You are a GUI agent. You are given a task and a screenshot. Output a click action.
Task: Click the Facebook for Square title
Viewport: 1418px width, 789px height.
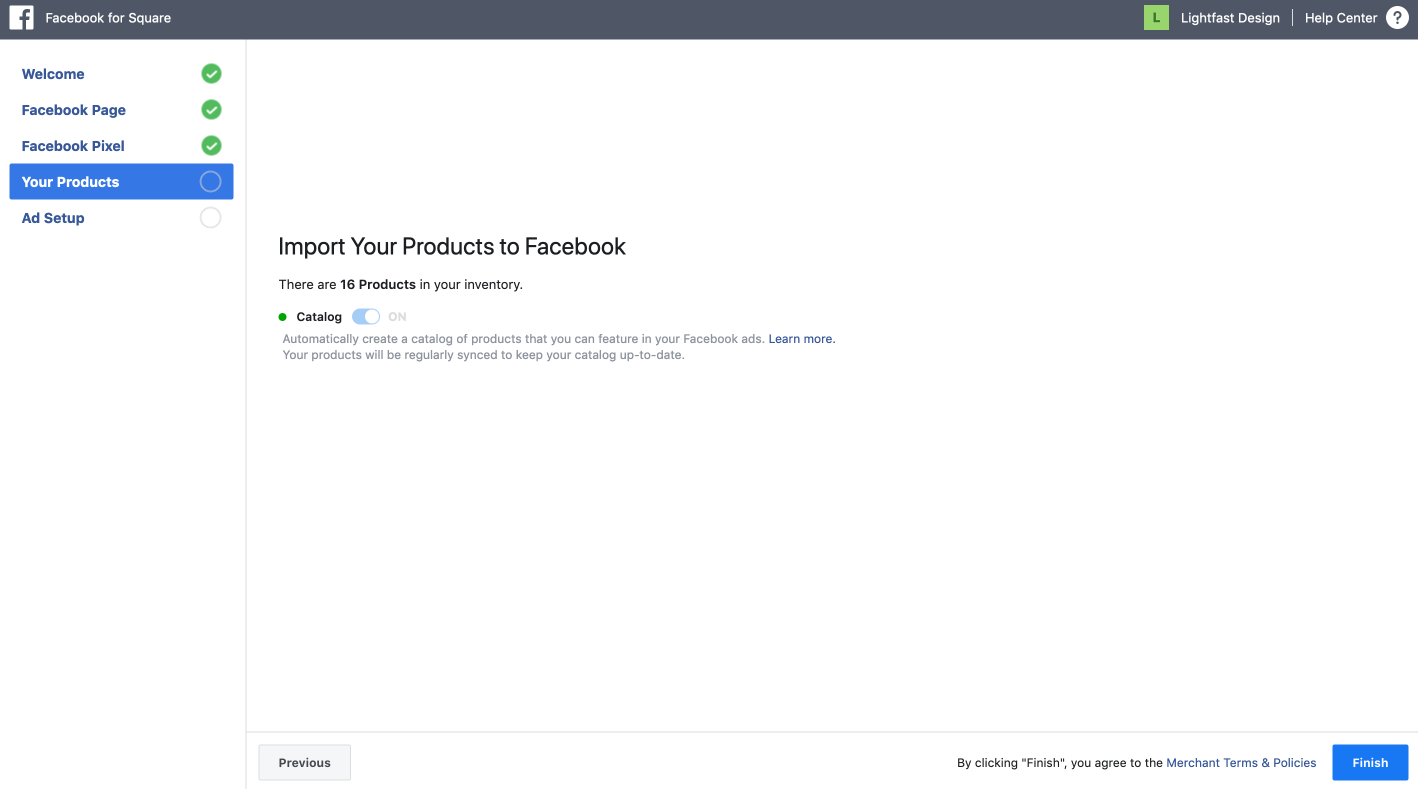[x=108, y=18]
